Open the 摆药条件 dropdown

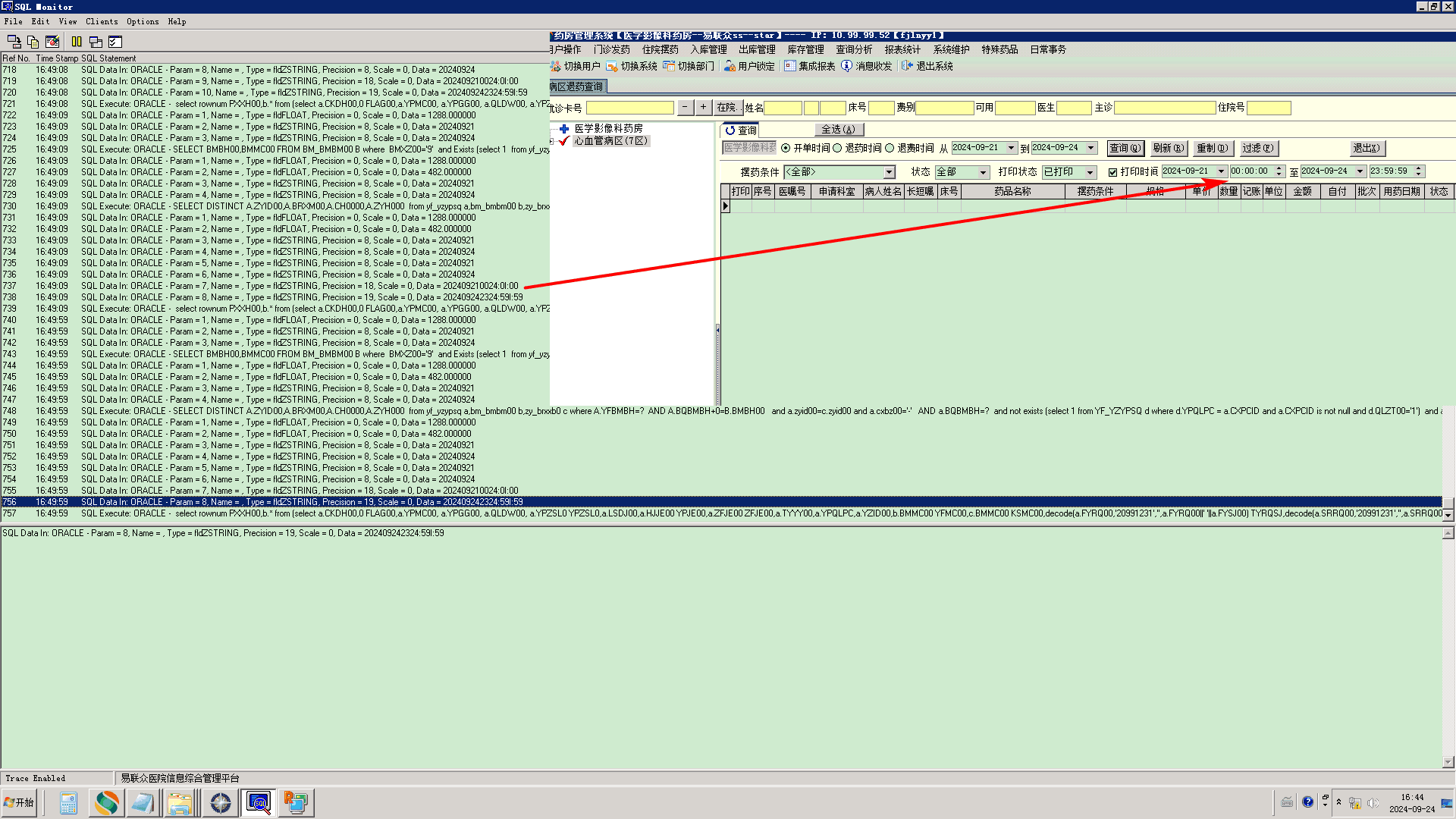pyautogui.click(x=889, y=173)
